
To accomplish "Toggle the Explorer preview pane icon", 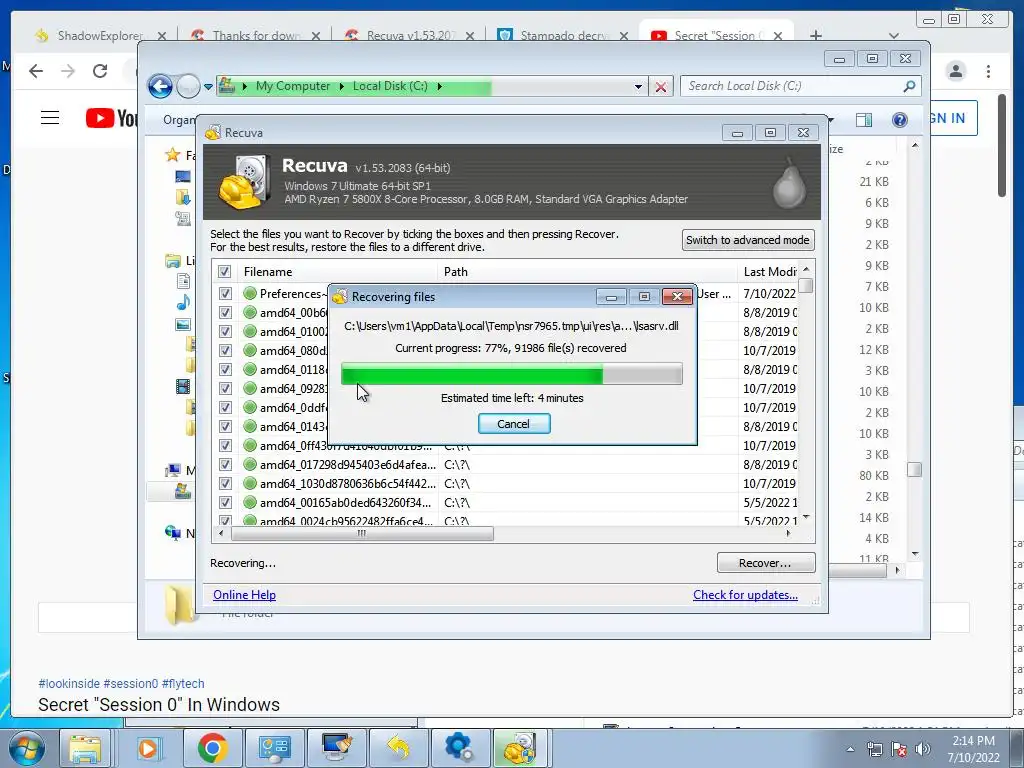I will (x=864, y=120).
